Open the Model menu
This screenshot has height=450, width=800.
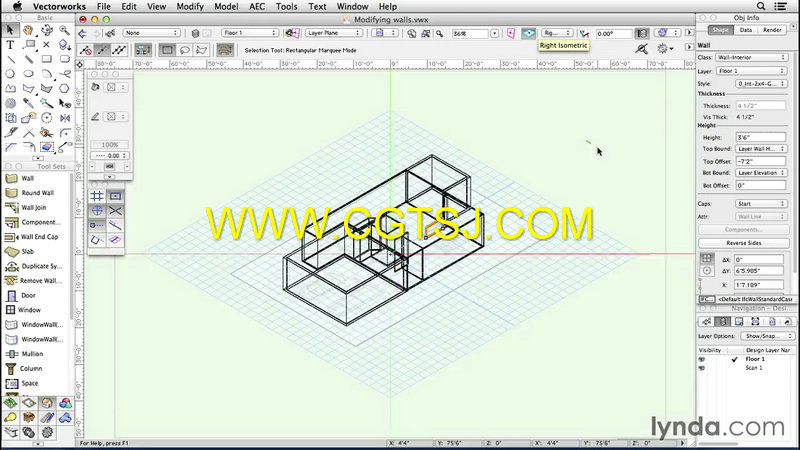226,6
